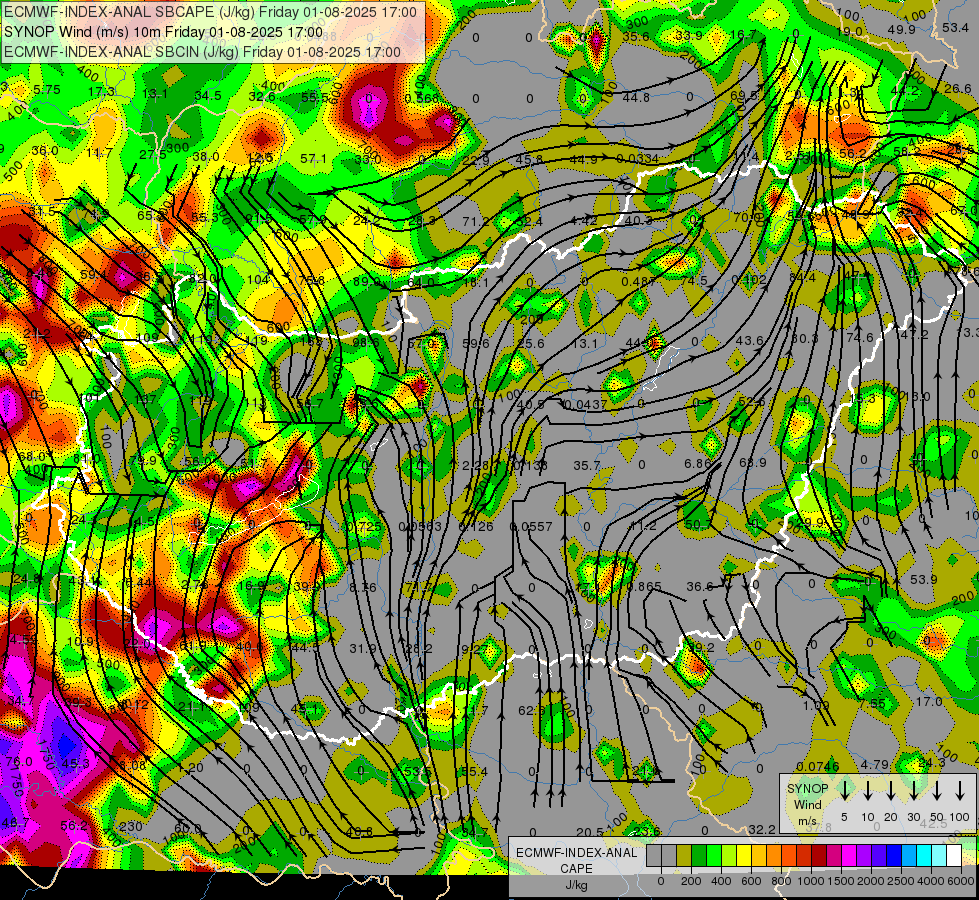Click the 0.0563 value on the map

[x=420, y=527]
